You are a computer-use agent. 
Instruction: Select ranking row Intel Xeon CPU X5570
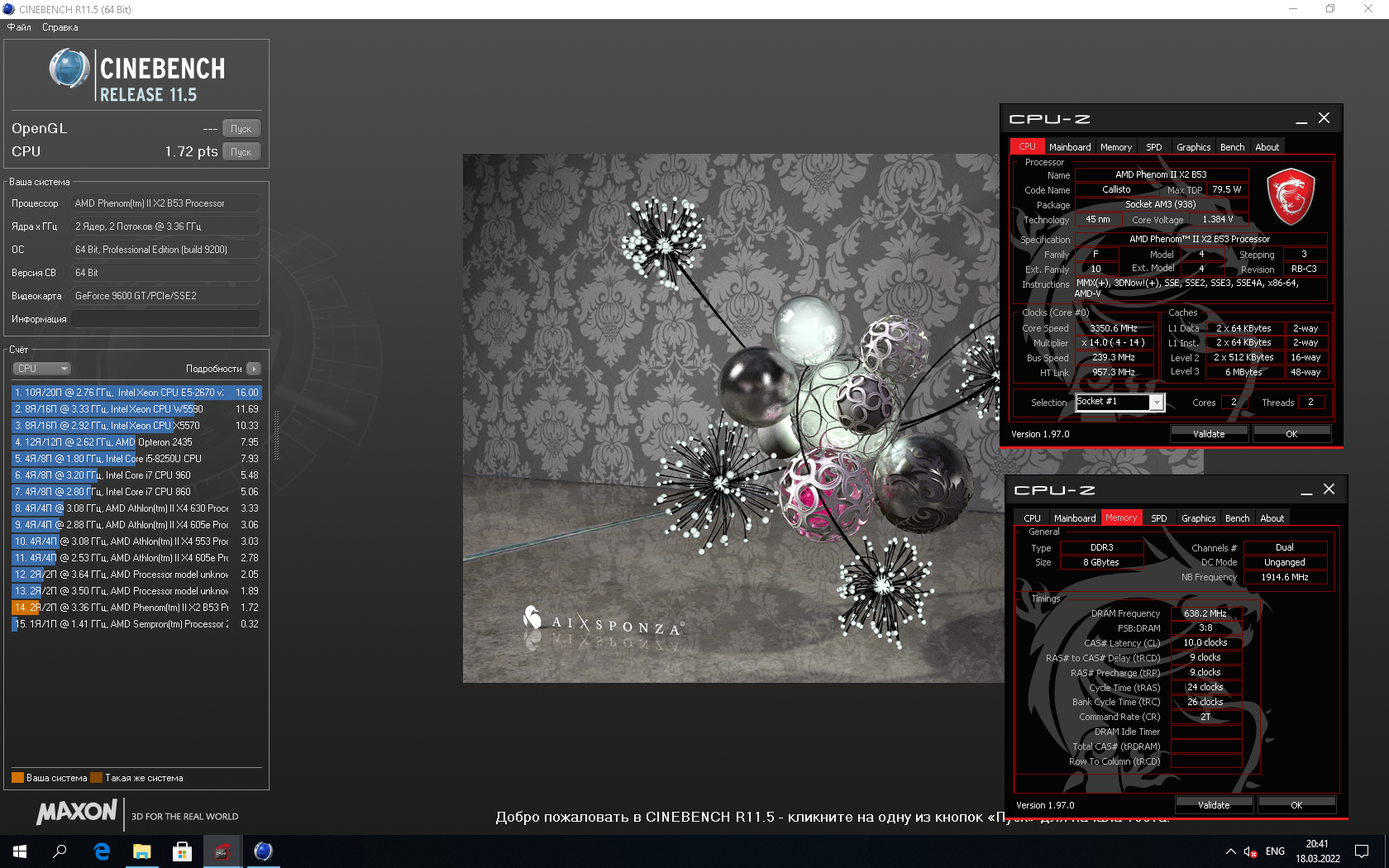pos(136,426)
